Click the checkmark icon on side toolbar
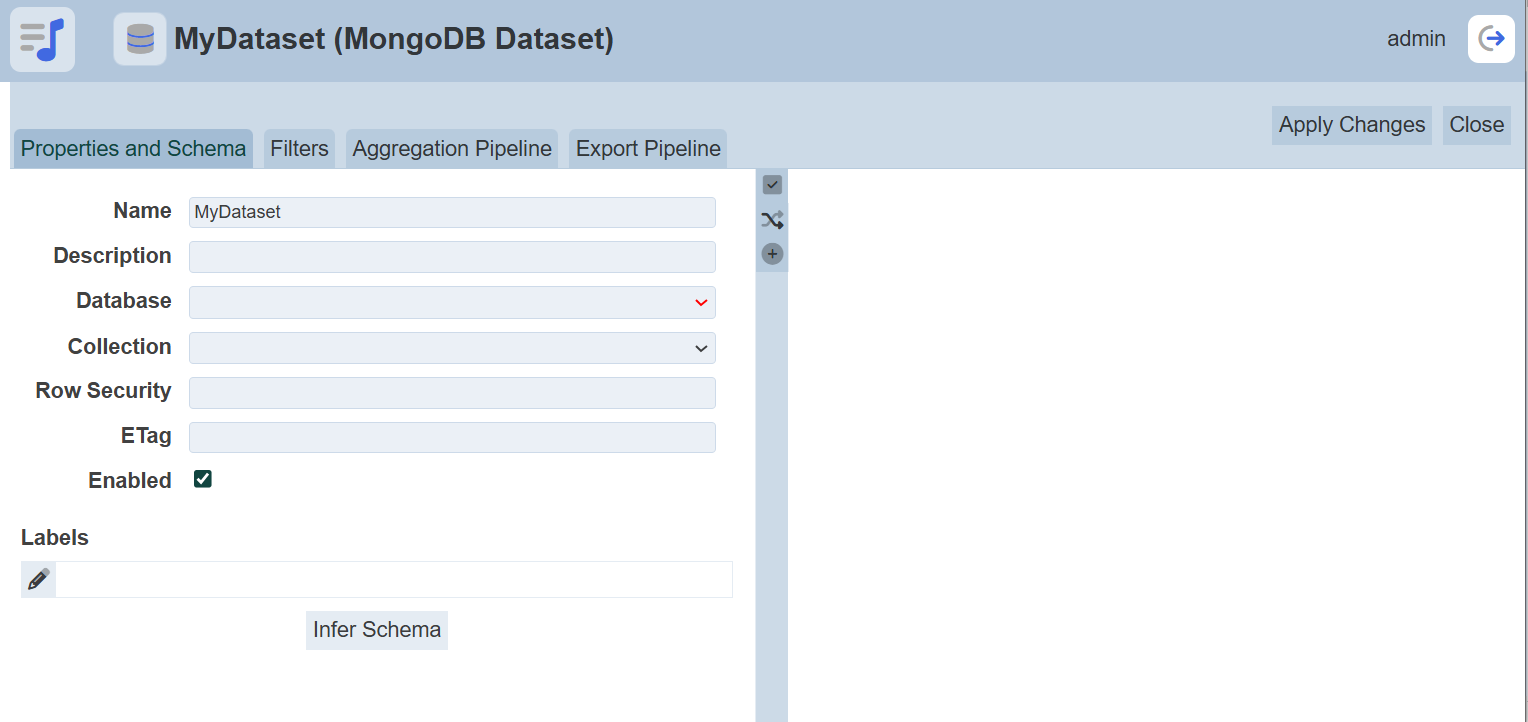1528x722 pixels. pyautogui.click(x=771, y=185)
